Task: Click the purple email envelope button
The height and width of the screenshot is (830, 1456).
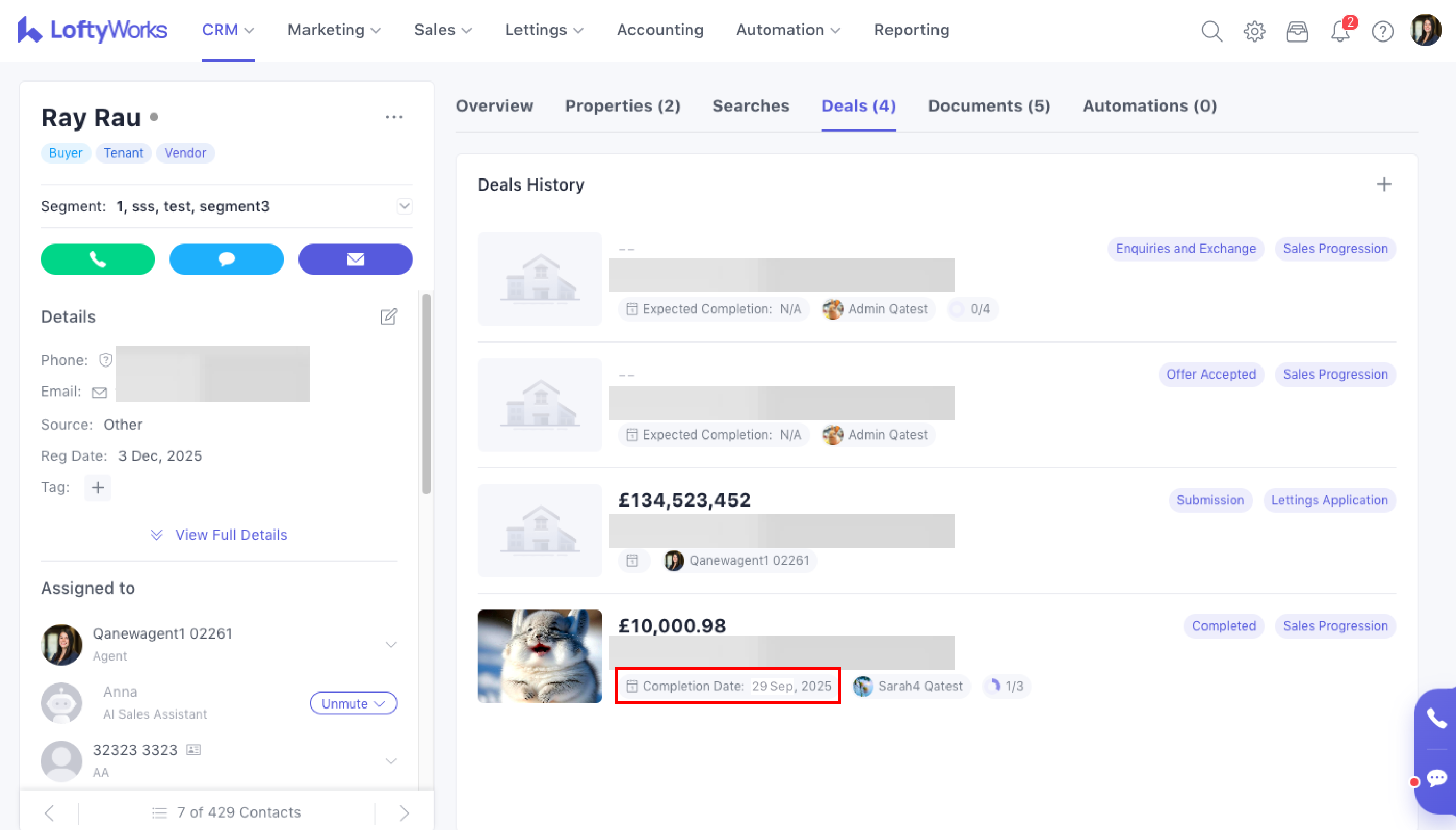Action: pyautogui.click(x=355, y=259)
